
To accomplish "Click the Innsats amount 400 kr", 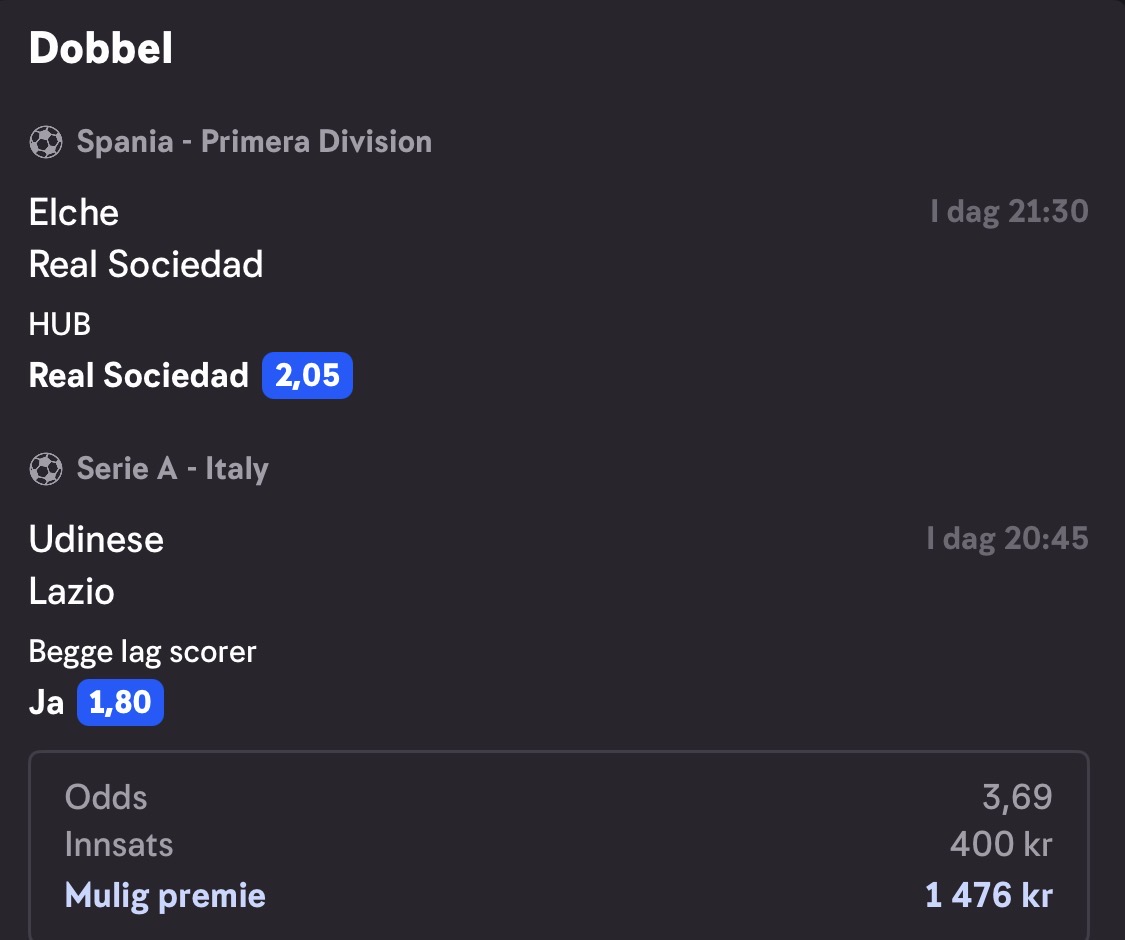I will point(1002,845).
